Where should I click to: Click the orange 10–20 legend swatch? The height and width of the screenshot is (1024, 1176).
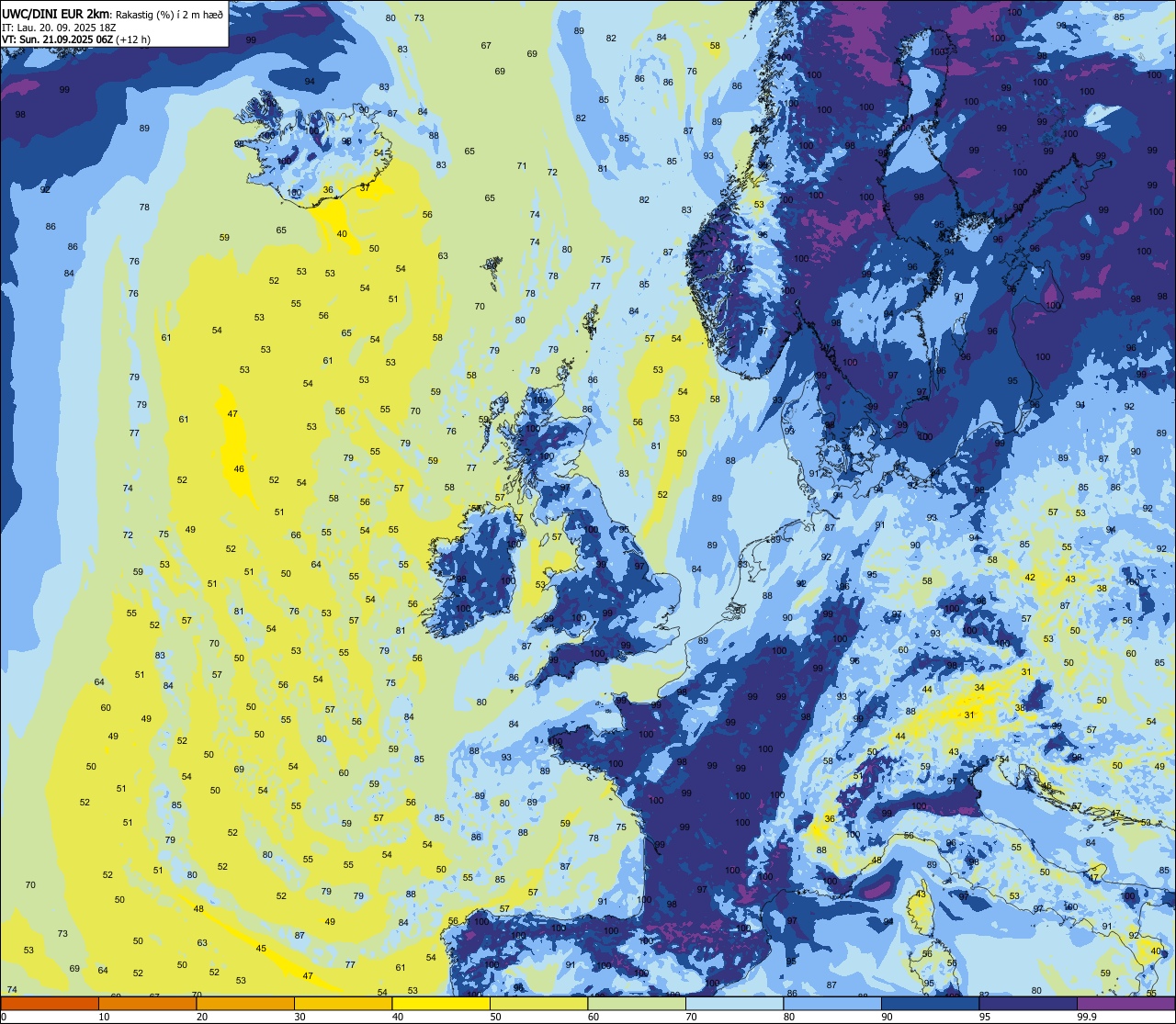pos(147,1003)
